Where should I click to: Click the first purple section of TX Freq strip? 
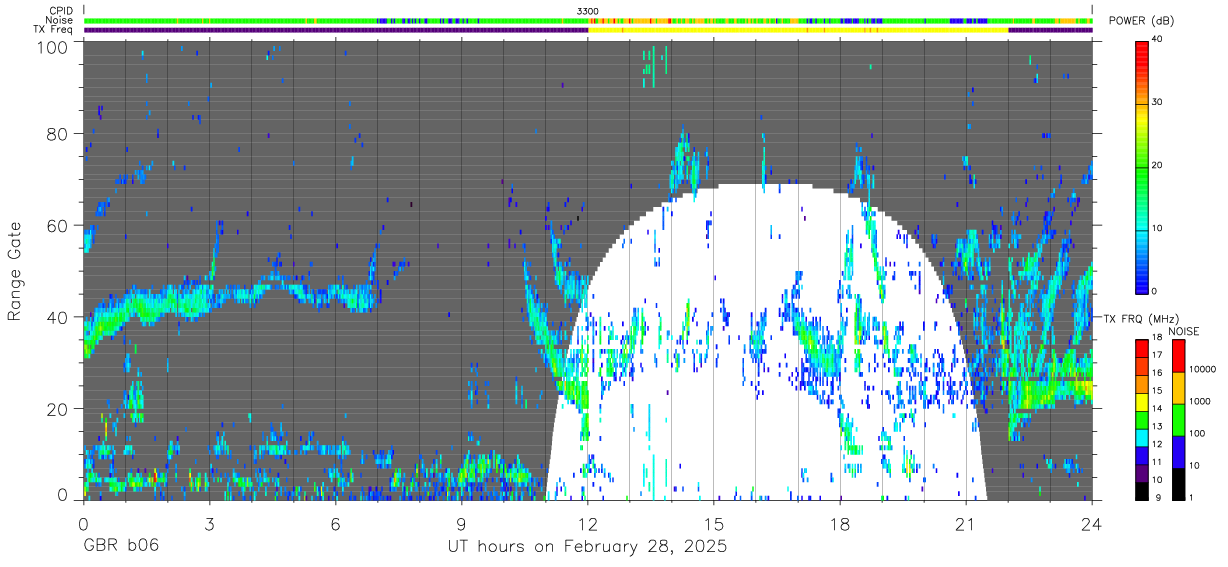[x=336, y=30]
